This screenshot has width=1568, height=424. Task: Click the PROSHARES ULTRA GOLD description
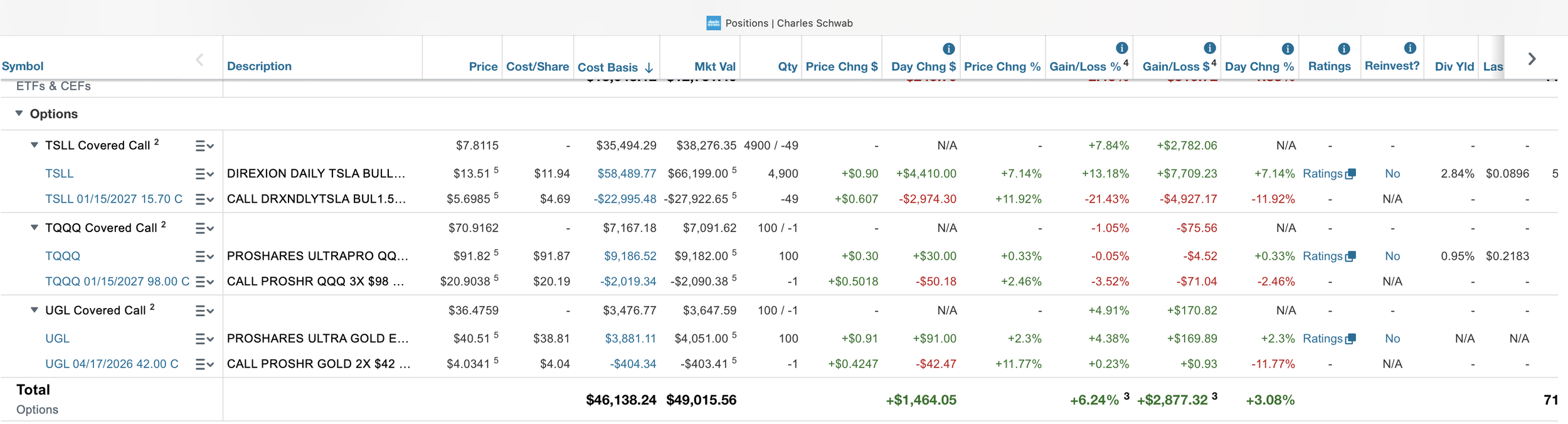[x=318, y=339]
